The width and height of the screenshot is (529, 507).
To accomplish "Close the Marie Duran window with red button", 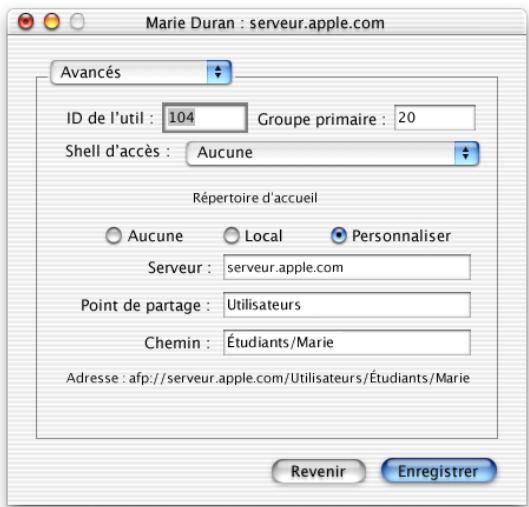I will pos(26,22).
